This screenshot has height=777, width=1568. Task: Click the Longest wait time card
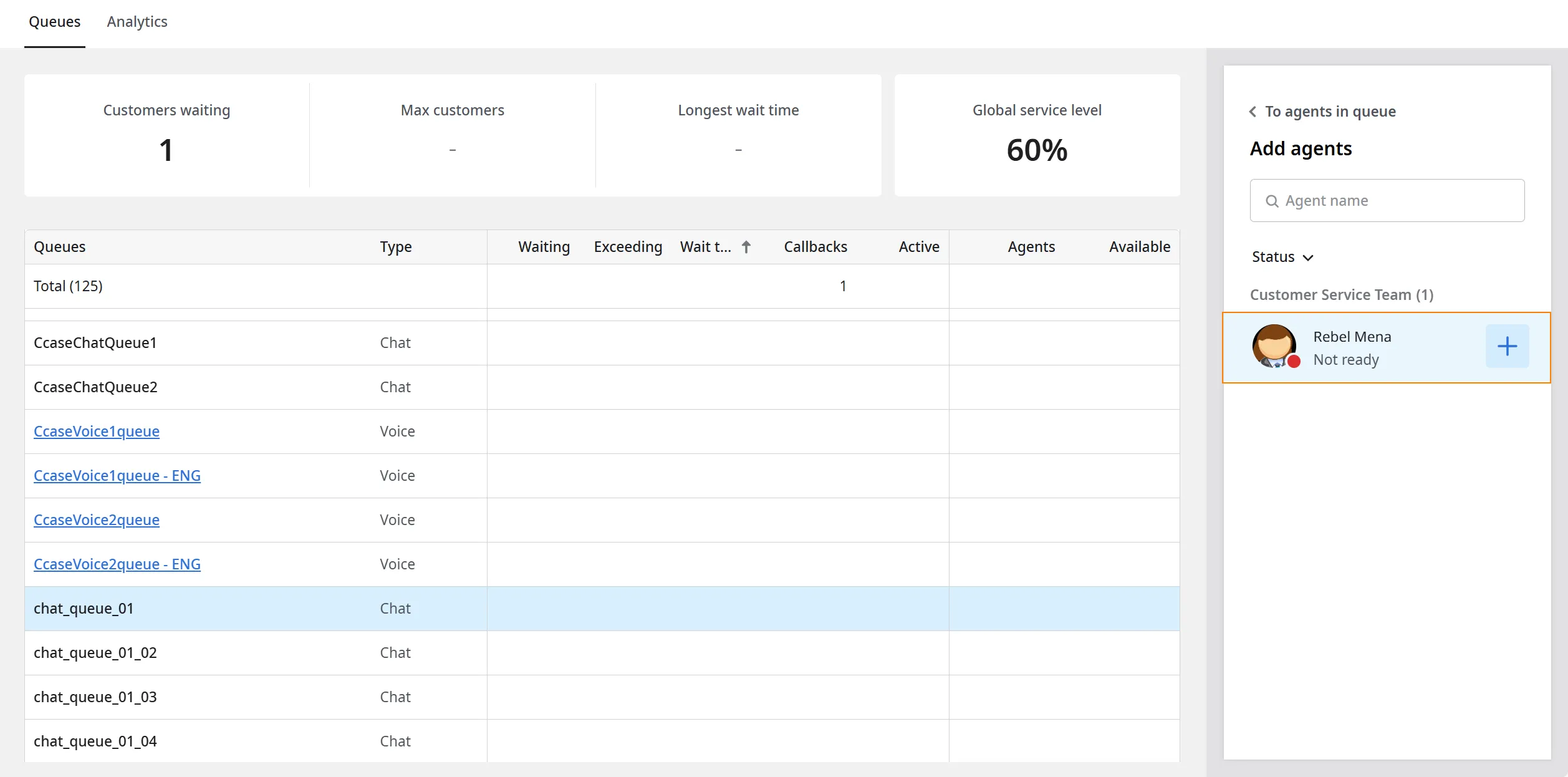click(738, 135)
